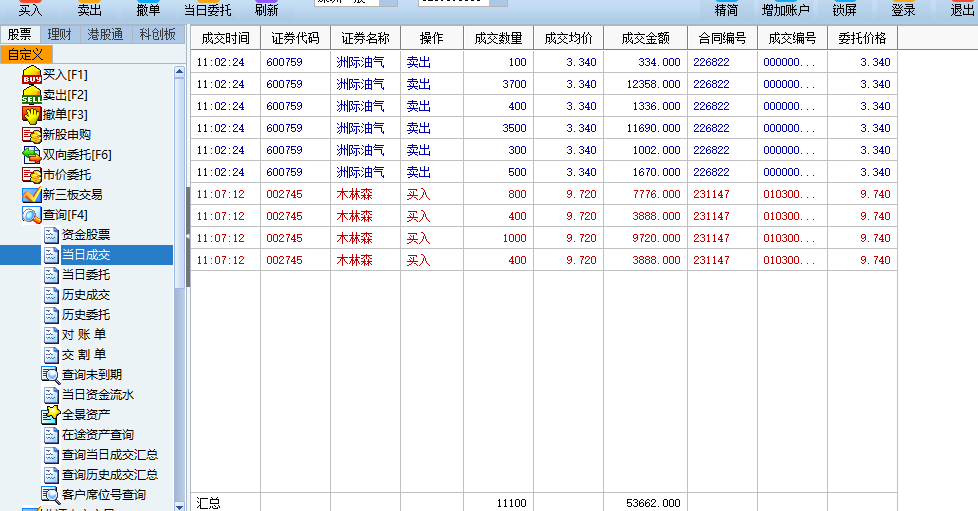Select the trade amount cell 11690.000

[646, 128]
